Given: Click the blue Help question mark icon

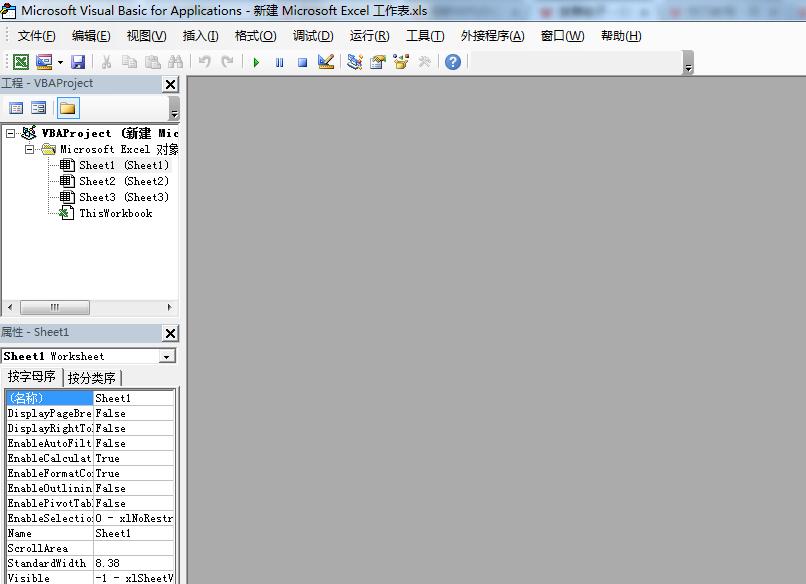Looking at the screenshot, I should click(453, 62).
